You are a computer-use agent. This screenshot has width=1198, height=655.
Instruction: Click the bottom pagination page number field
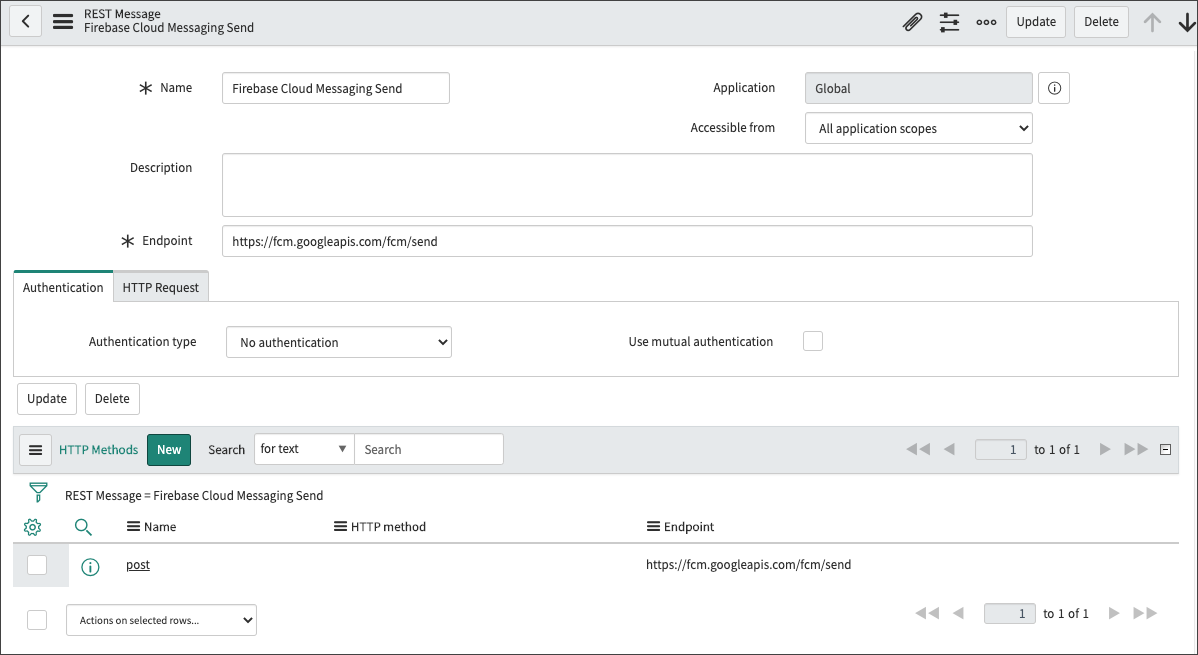(x=1009, y=613)
